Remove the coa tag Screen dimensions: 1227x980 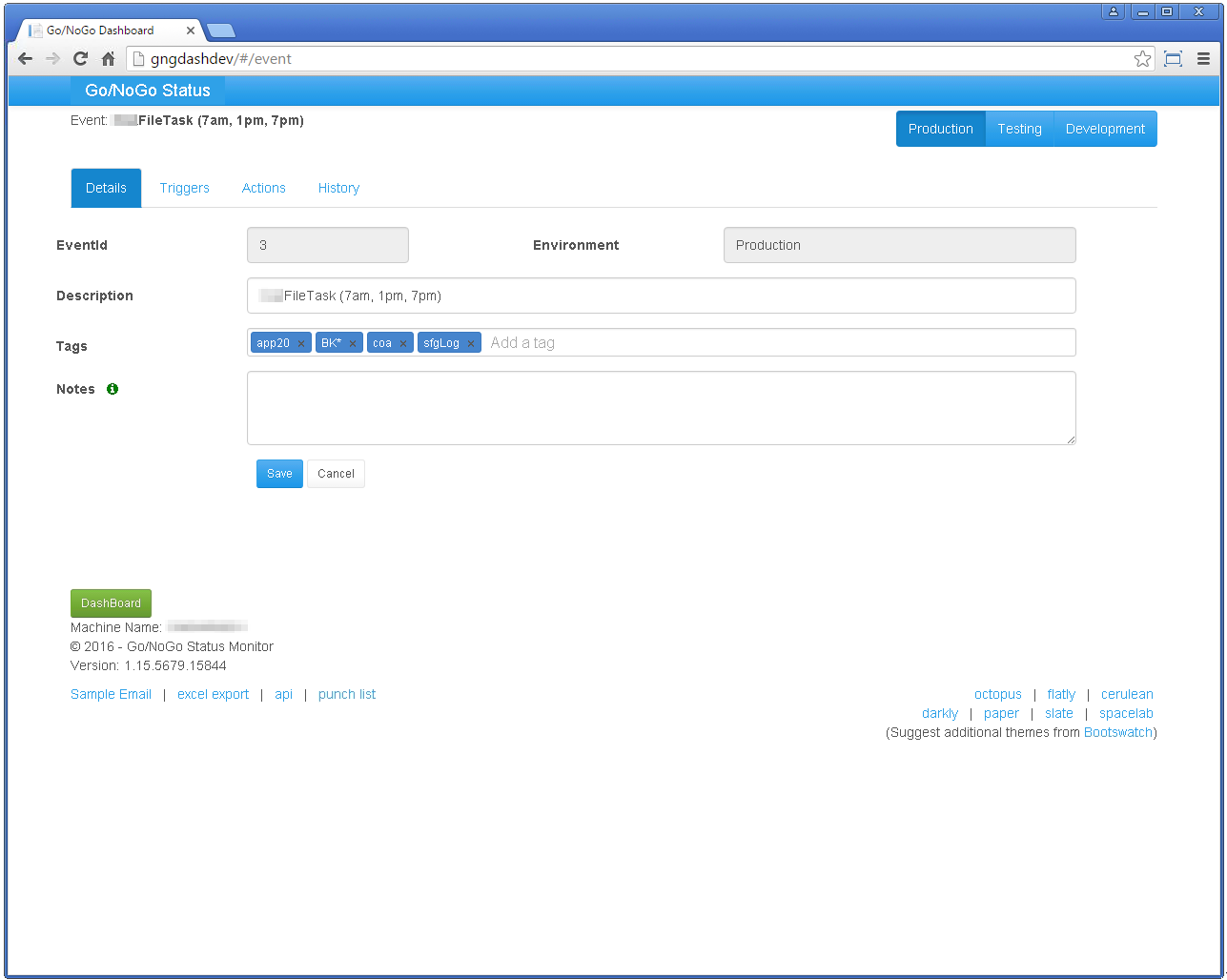click(x=403, y=343)
